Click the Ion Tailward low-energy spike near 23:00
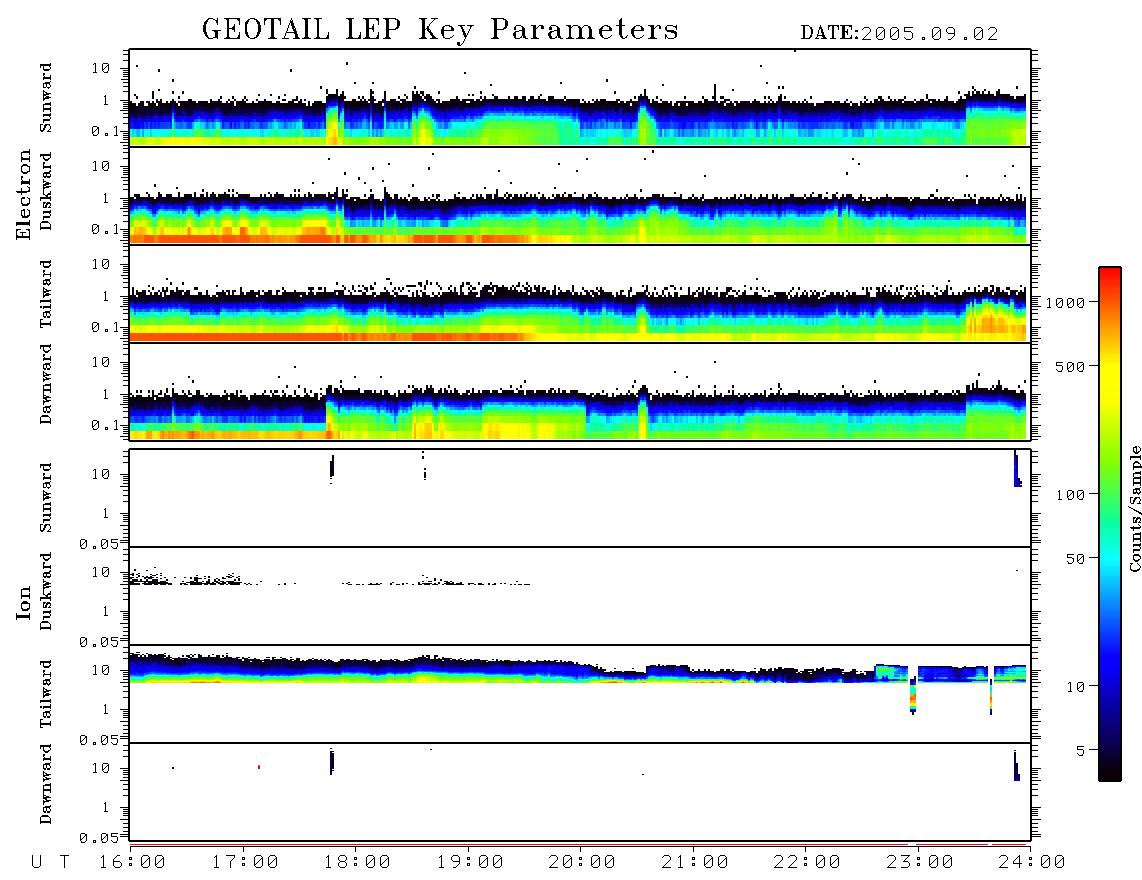Image resolution: width=1142 pixels, height=880 pixels. point(913,696)
